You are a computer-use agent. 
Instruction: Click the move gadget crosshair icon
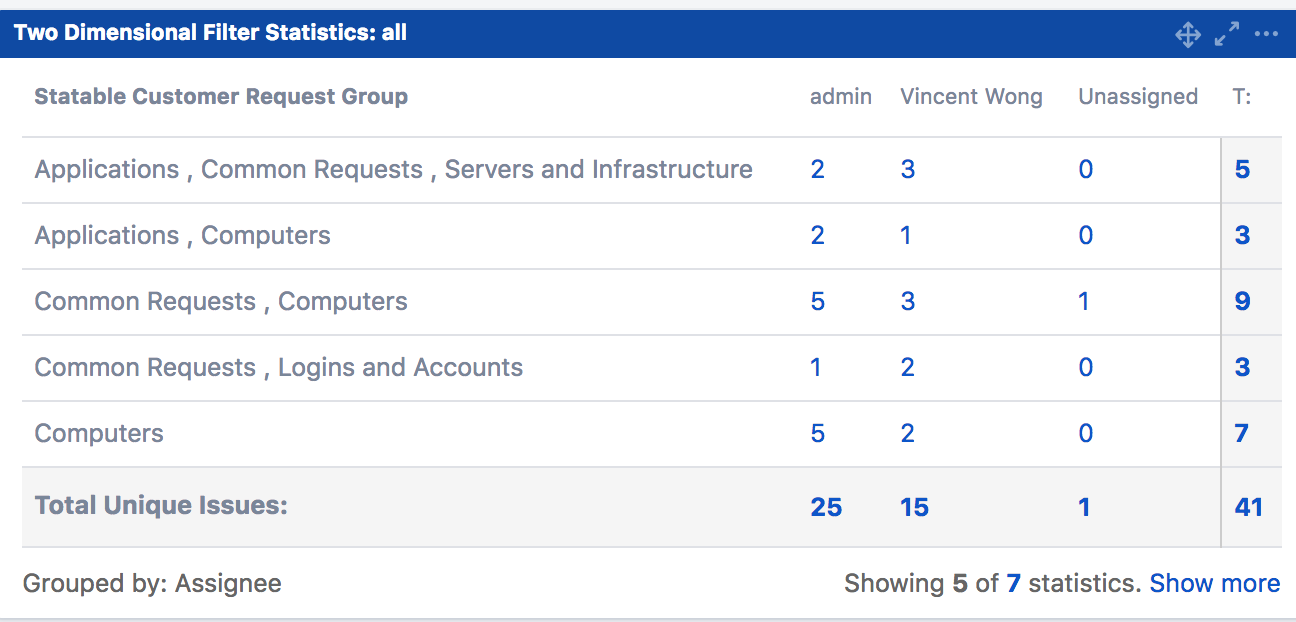click(x=1187, y=35)
